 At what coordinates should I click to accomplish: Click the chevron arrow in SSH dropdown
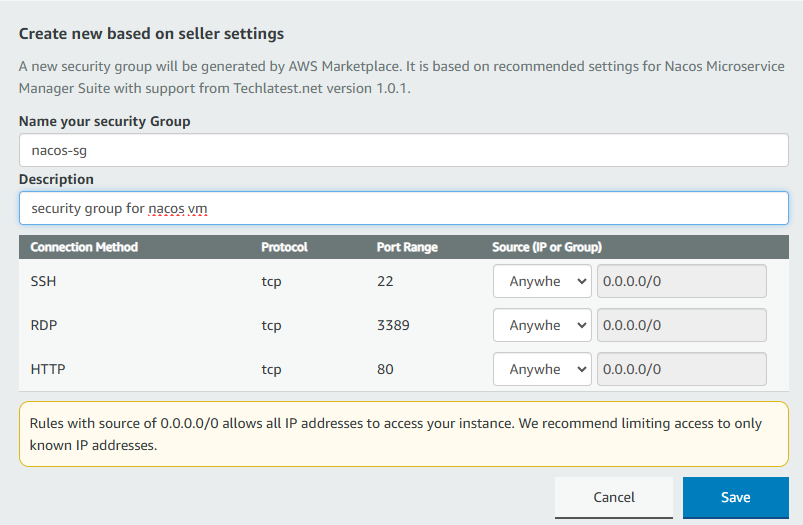click(x=581, y=281)
